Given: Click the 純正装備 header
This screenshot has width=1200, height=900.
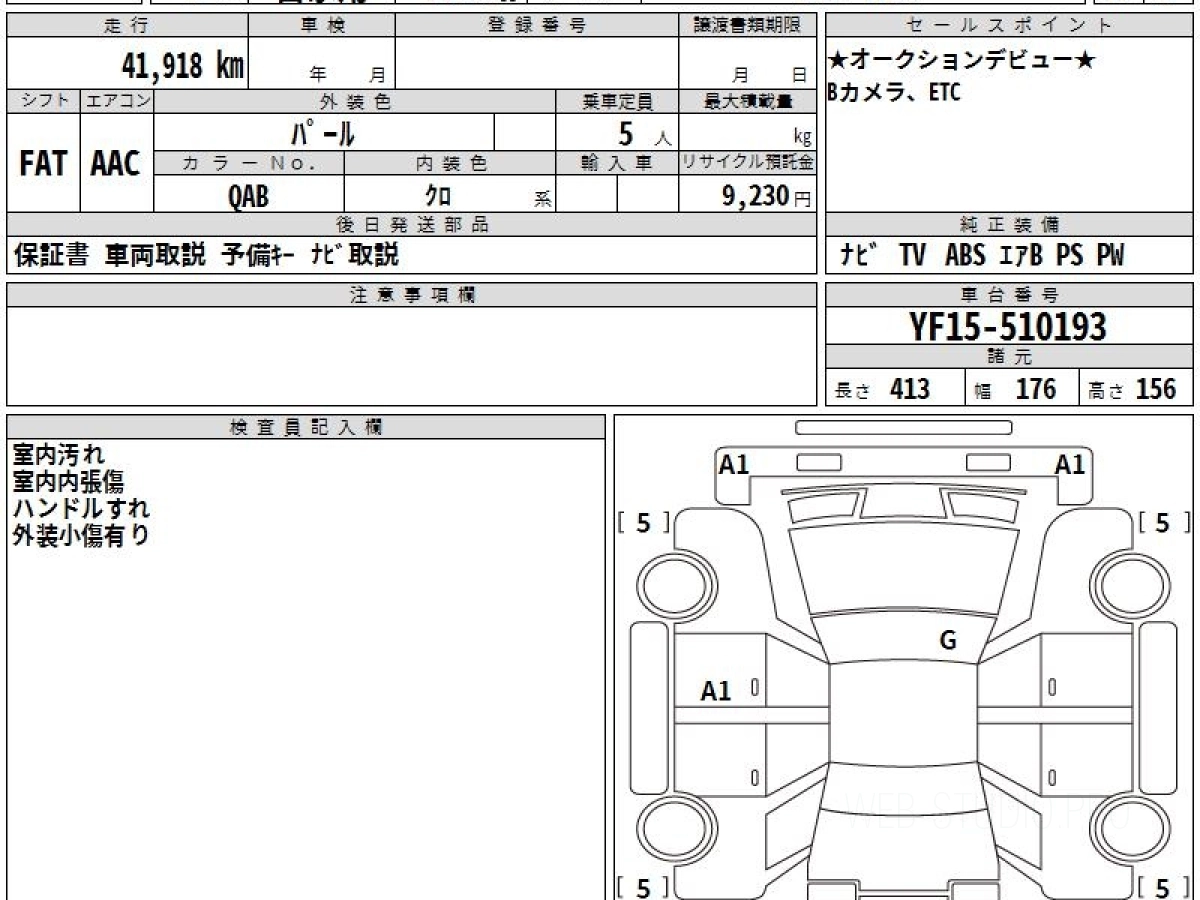Looking at the screenshot, I should click(1010, 224).
